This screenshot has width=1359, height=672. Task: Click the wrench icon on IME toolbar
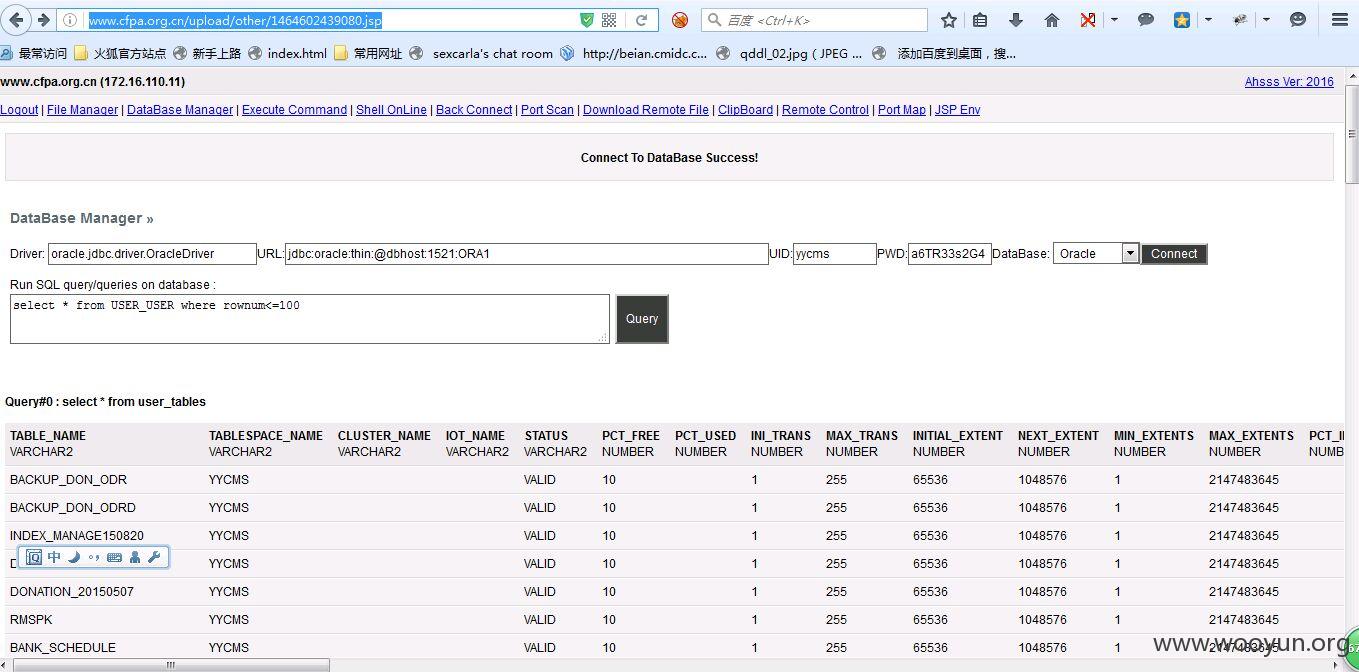point(154,557)
